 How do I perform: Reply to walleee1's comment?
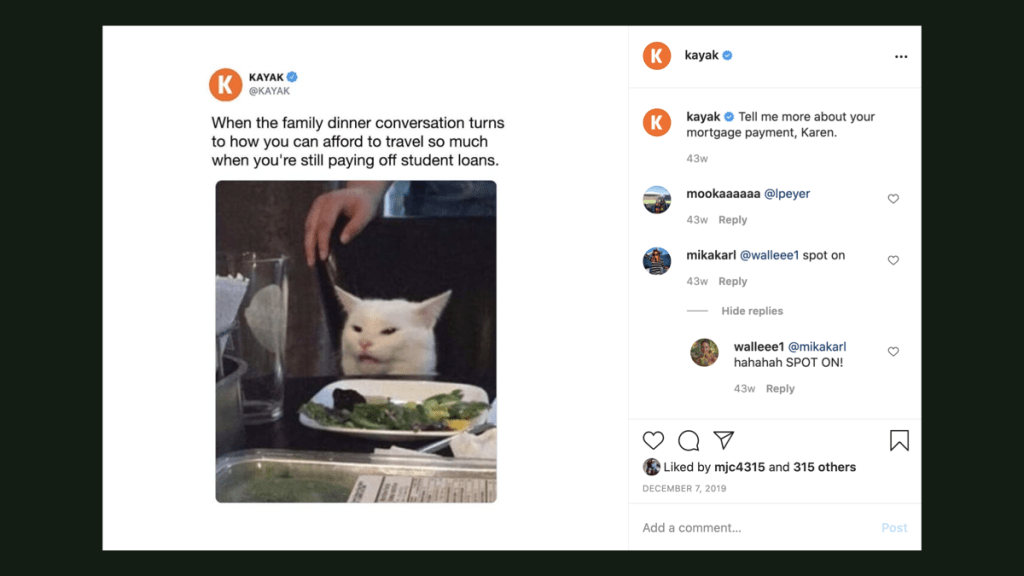[x=780, y=389]
